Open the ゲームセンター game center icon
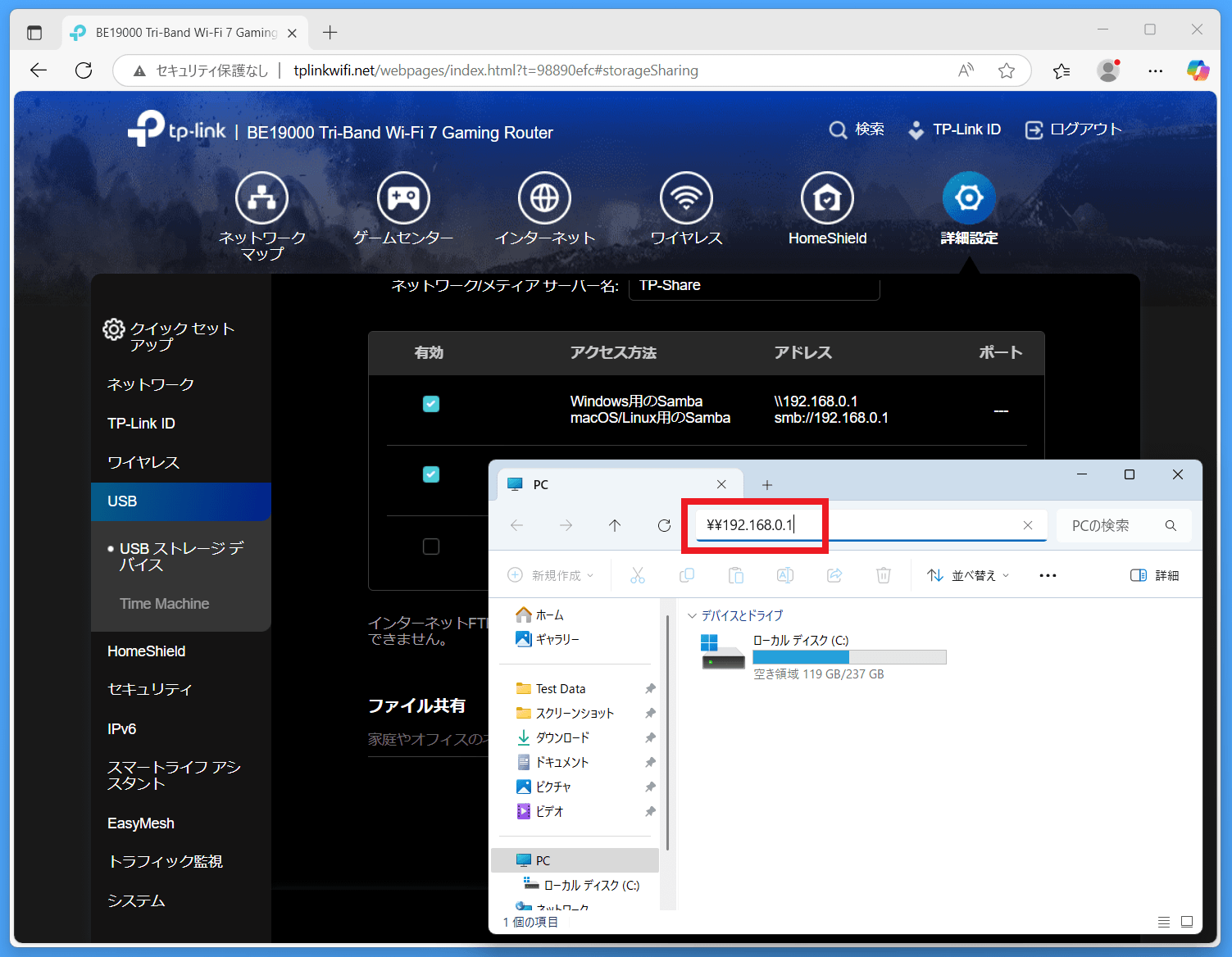This screenshot has width=1232, height=957. [403, 197]
